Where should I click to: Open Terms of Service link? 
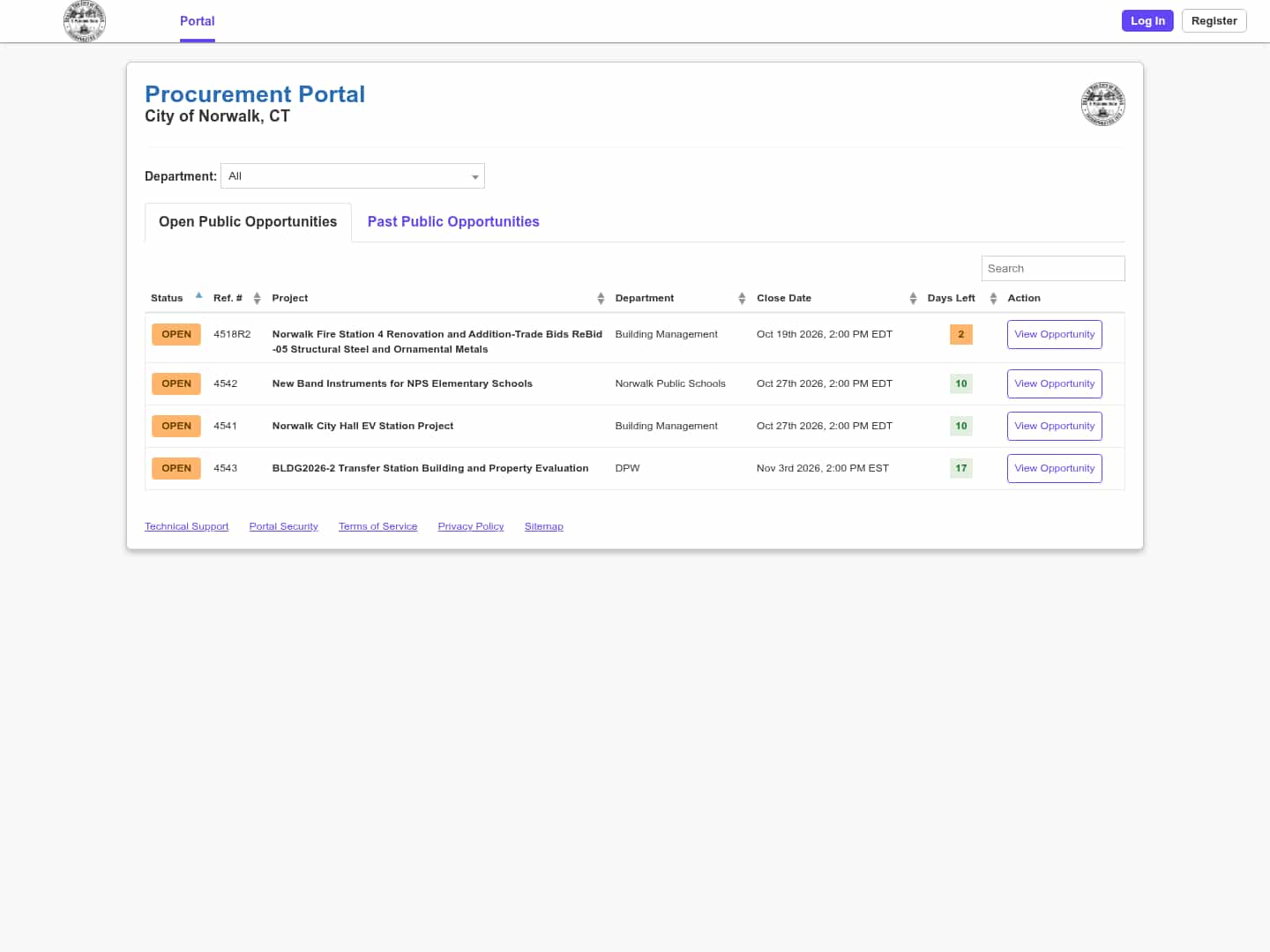point(377,527)
